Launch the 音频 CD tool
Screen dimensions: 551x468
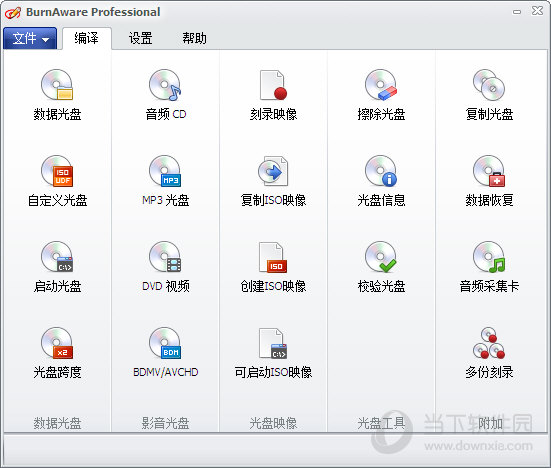coord(165,85)
